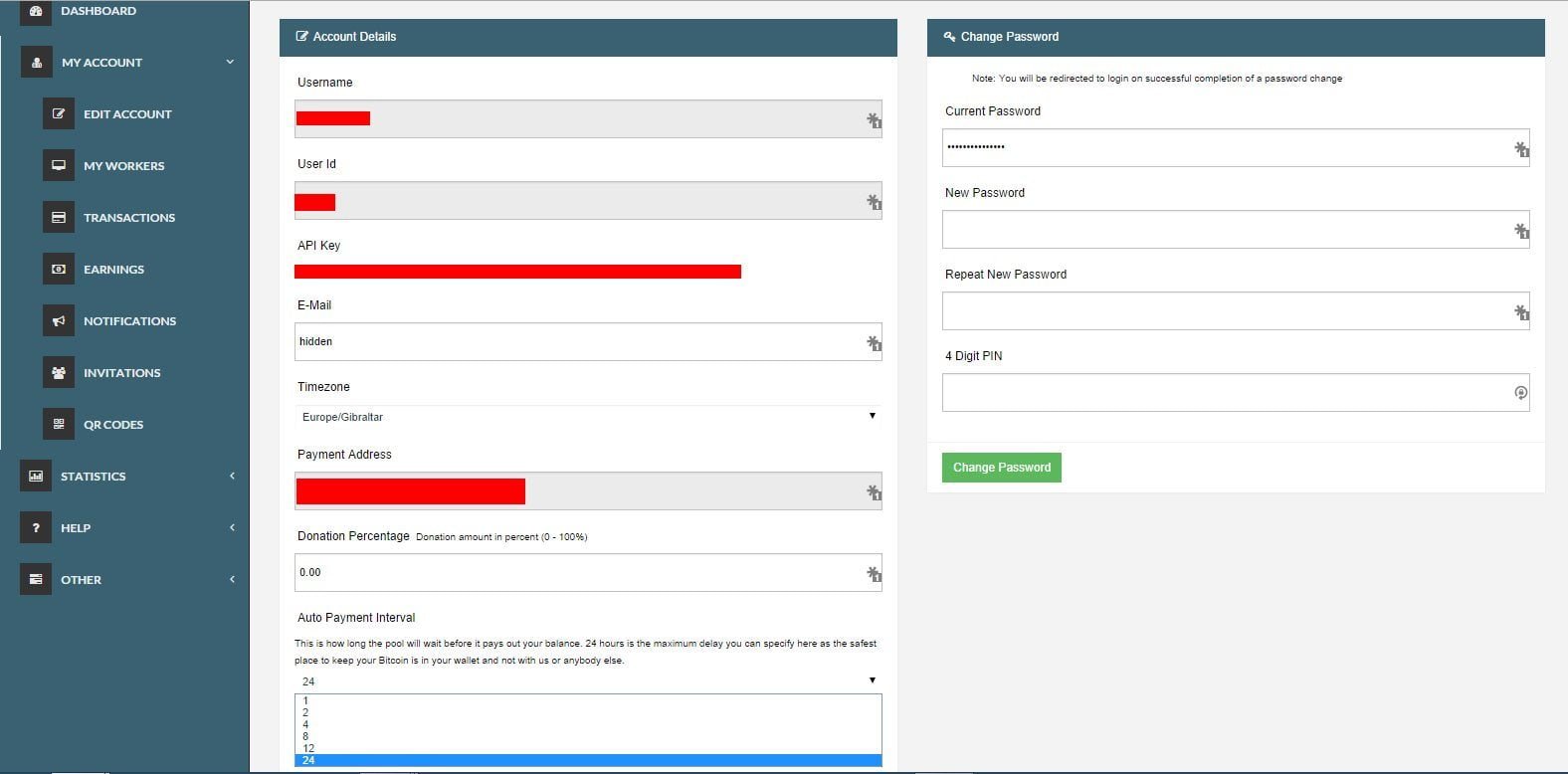Click password manager icon in E-Mail field
The width and height of the screenshot is (1568, 774).
point(874,343)
